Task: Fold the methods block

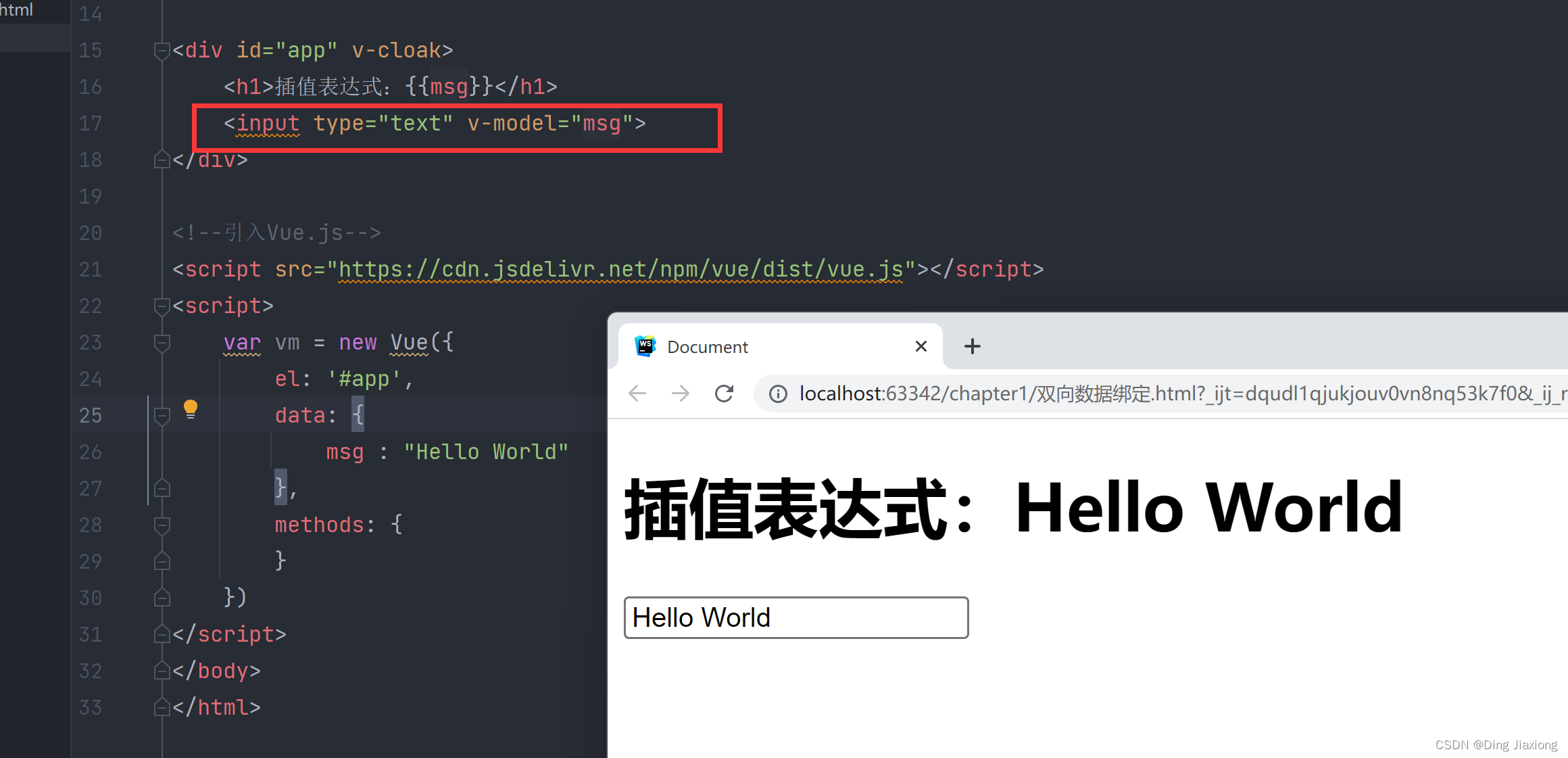Action: pos(162,525)
